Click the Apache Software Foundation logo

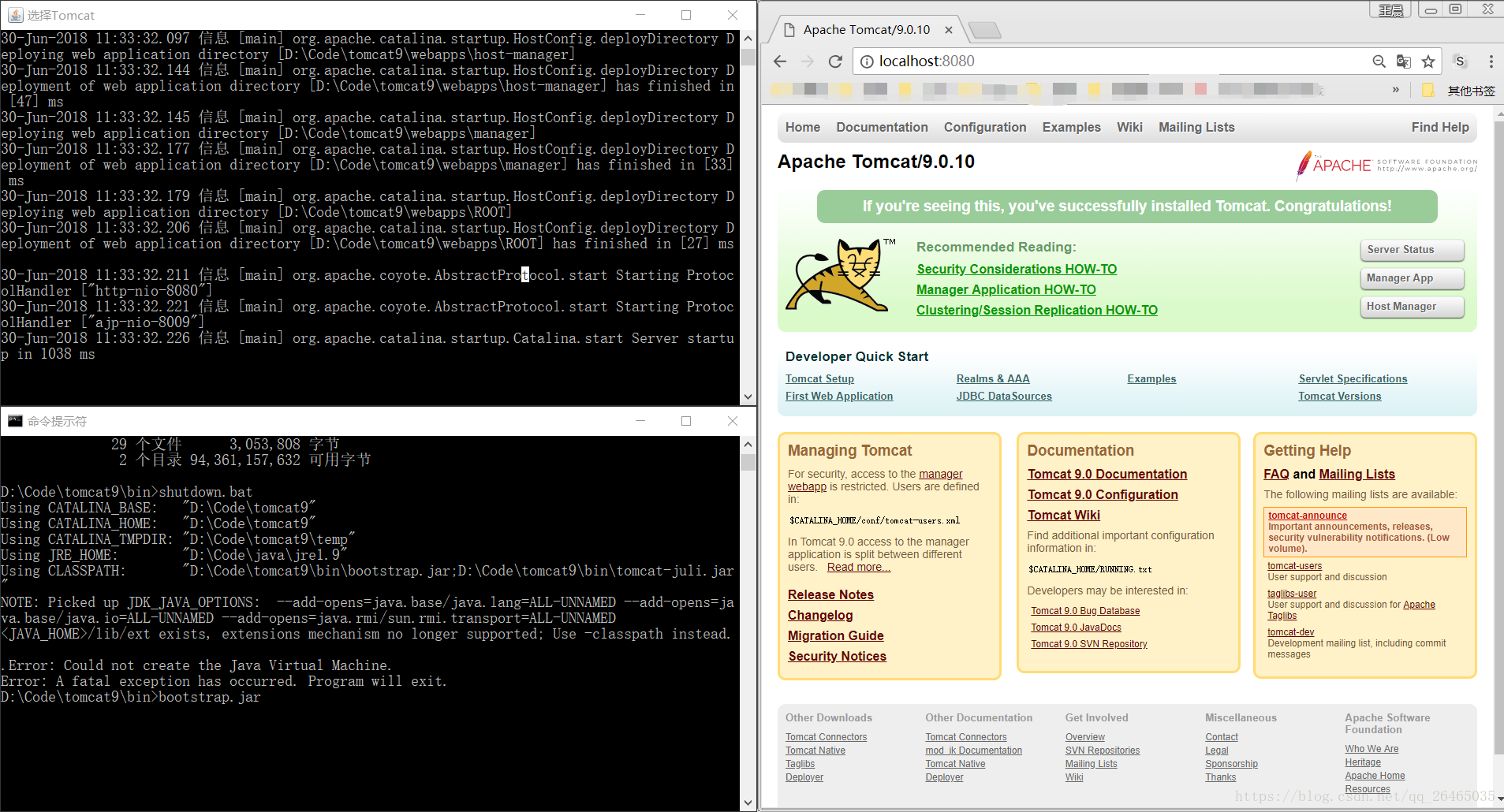pyautogui.click(x=1386, y=165)
